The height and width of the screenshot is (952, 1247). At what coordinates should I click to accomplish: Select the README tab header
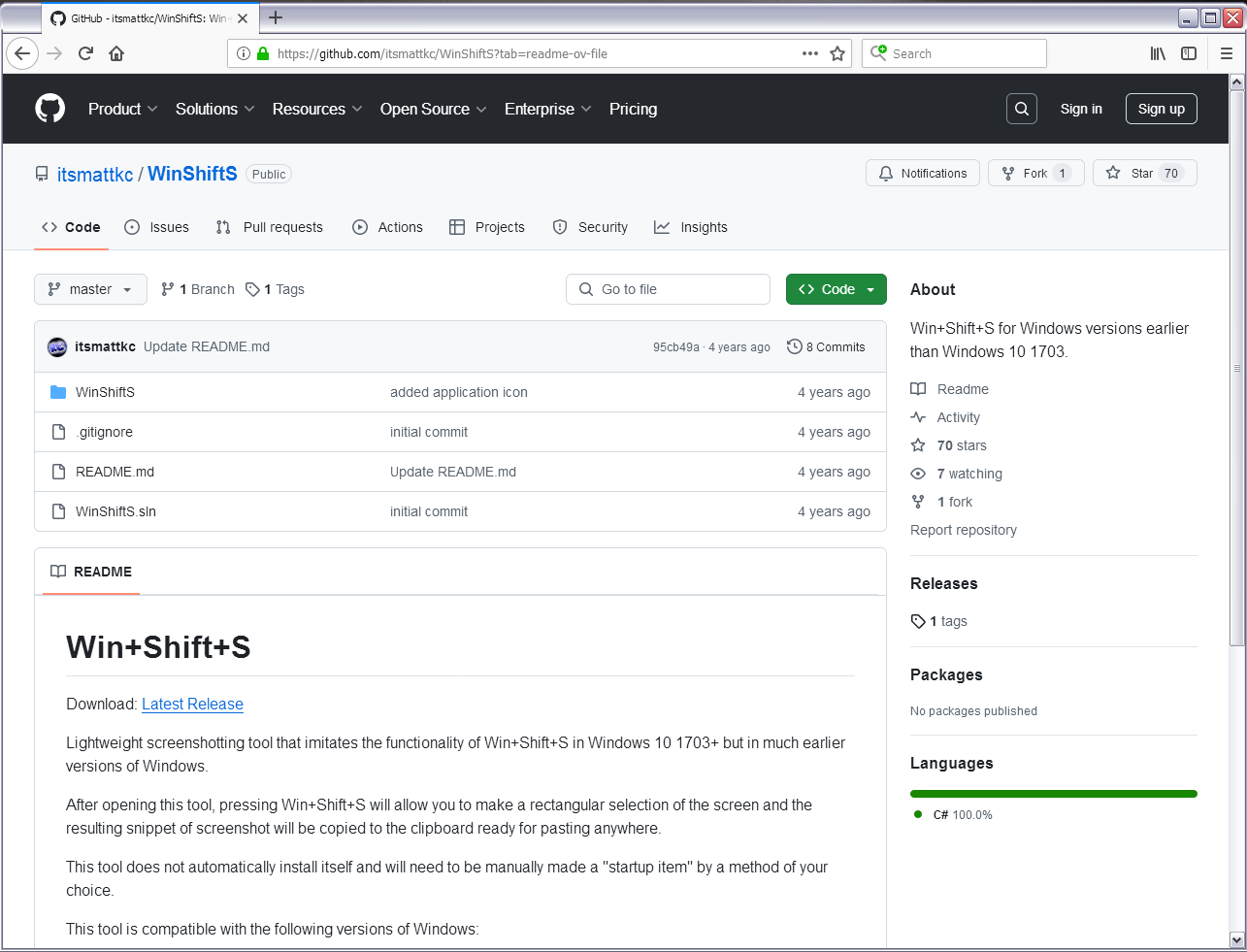point(91,572)
